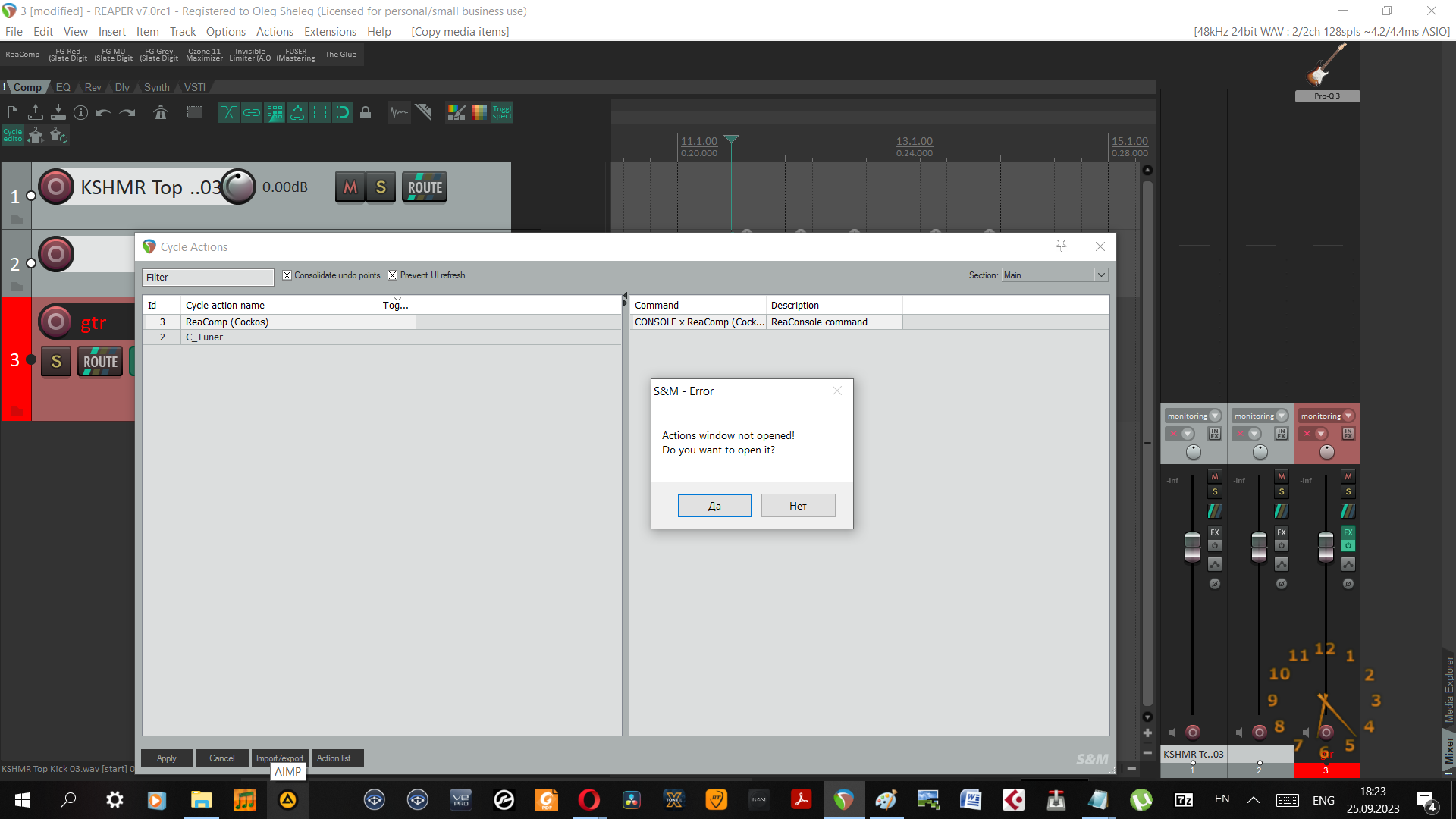Screen dimensions: 1456x819
Task: Click ROUTE button on KSHMR Top track
Action: pyautogui.click(x=425, y=187)
